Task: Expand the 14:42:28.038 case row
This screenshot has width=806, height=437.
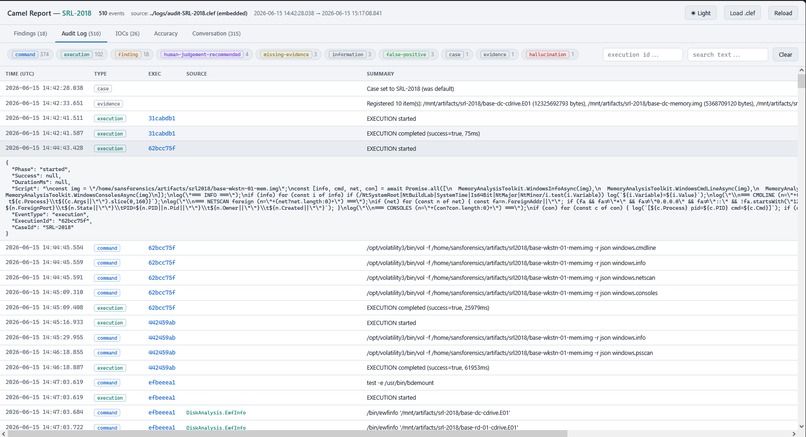Action: (x=399, y=88)
